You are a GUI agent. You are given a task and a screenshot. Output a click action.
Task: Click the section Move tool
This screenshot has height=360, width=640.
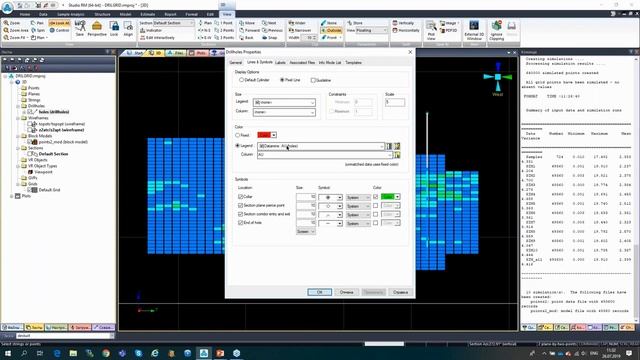(x=247, y=23)
